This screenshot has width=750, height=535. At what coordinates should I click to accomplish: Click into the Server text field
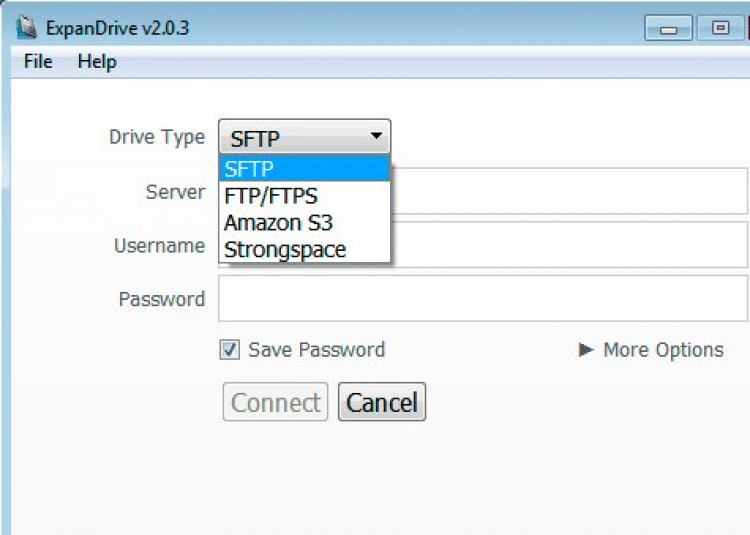tap(570, 191)
